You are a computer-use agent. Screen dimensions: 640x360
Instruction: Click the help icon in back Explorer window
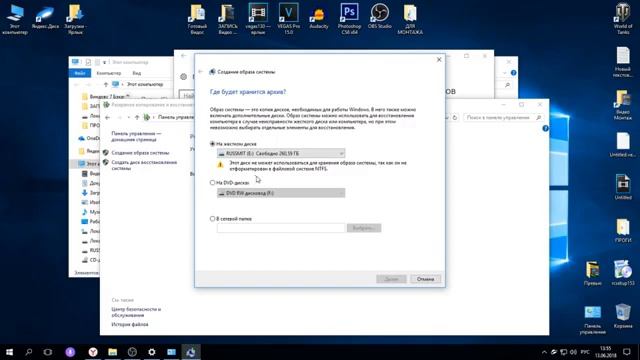tap(513, 73)
